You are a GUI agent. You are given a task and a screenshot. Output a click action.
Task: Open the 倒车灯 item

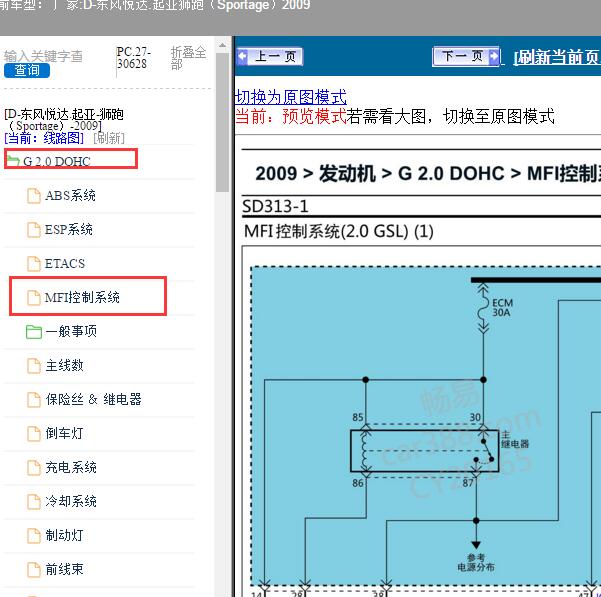pyautogui.click(x=64, y=433)
